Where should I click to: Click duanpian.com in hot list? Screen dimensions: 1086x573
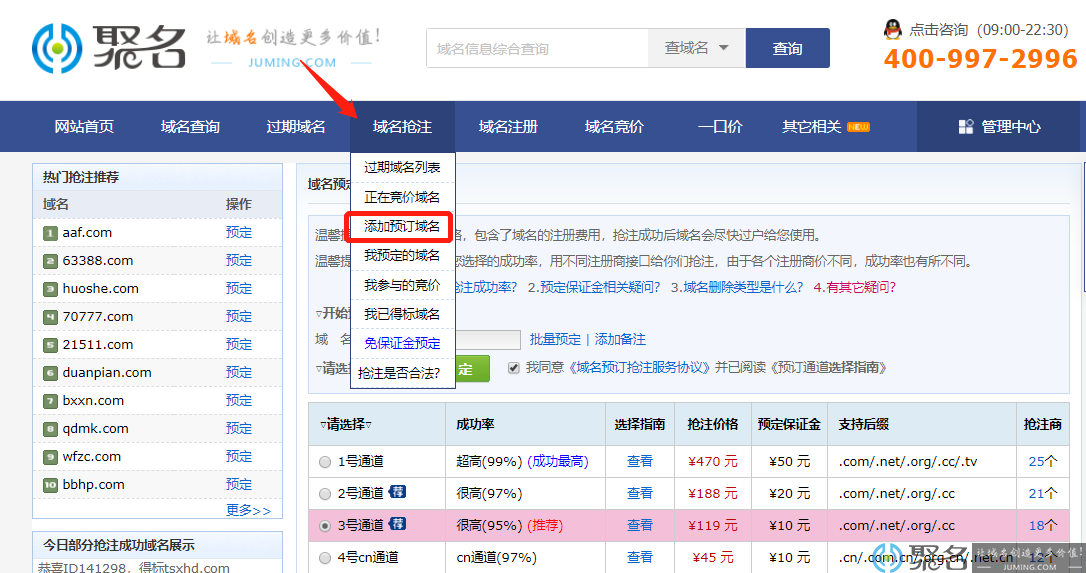107,373
